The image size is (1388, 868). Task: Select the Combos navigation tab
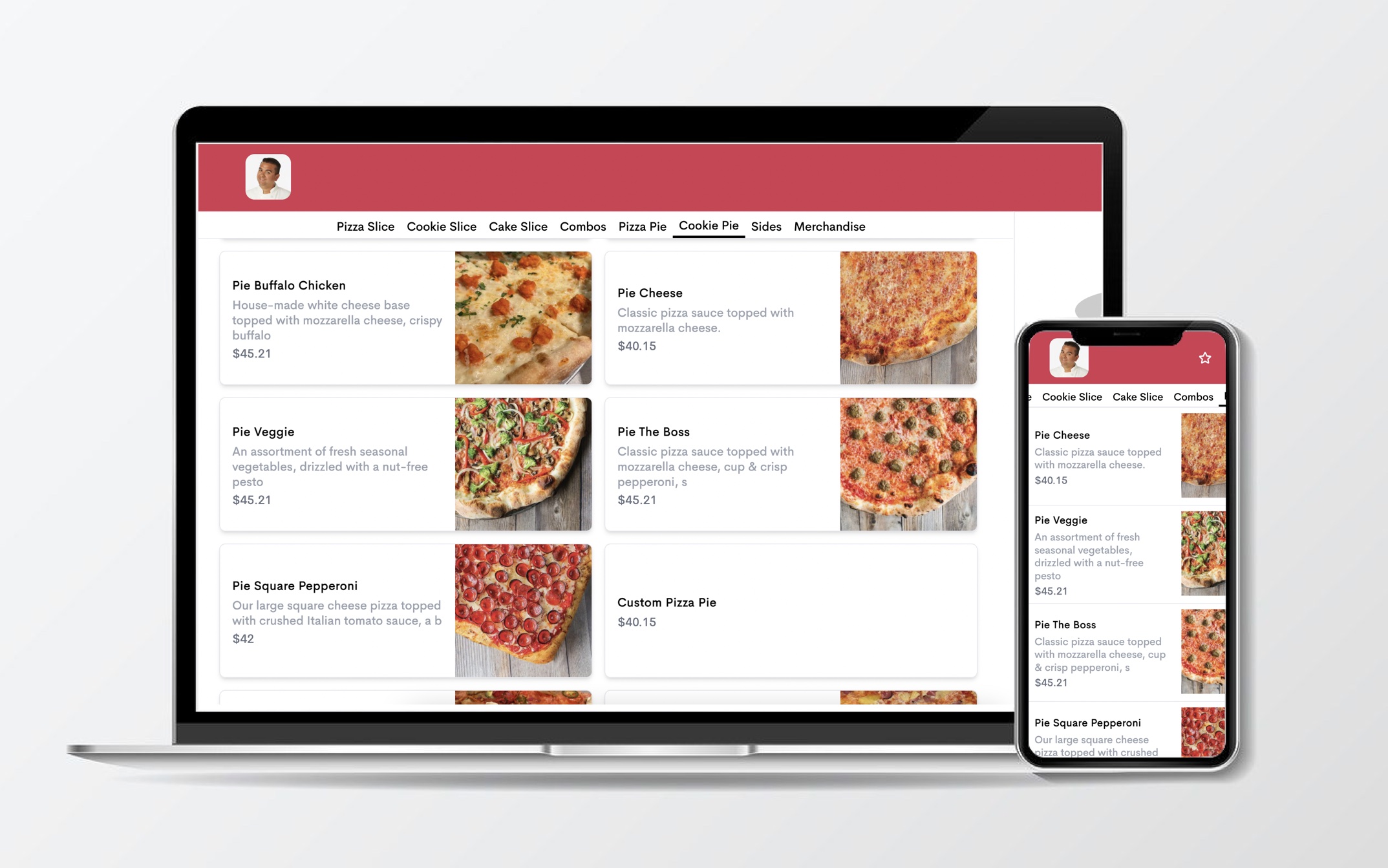(580, 226)
